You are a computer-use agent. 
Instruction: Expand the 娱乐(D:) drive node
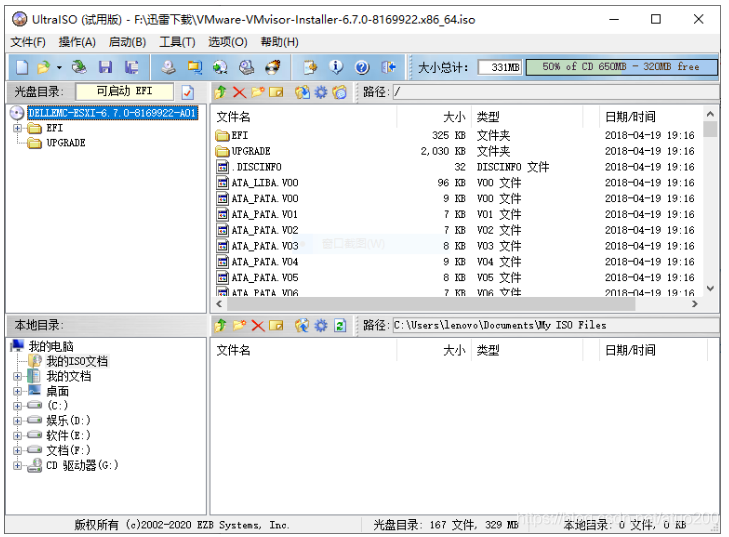(18, 421)
